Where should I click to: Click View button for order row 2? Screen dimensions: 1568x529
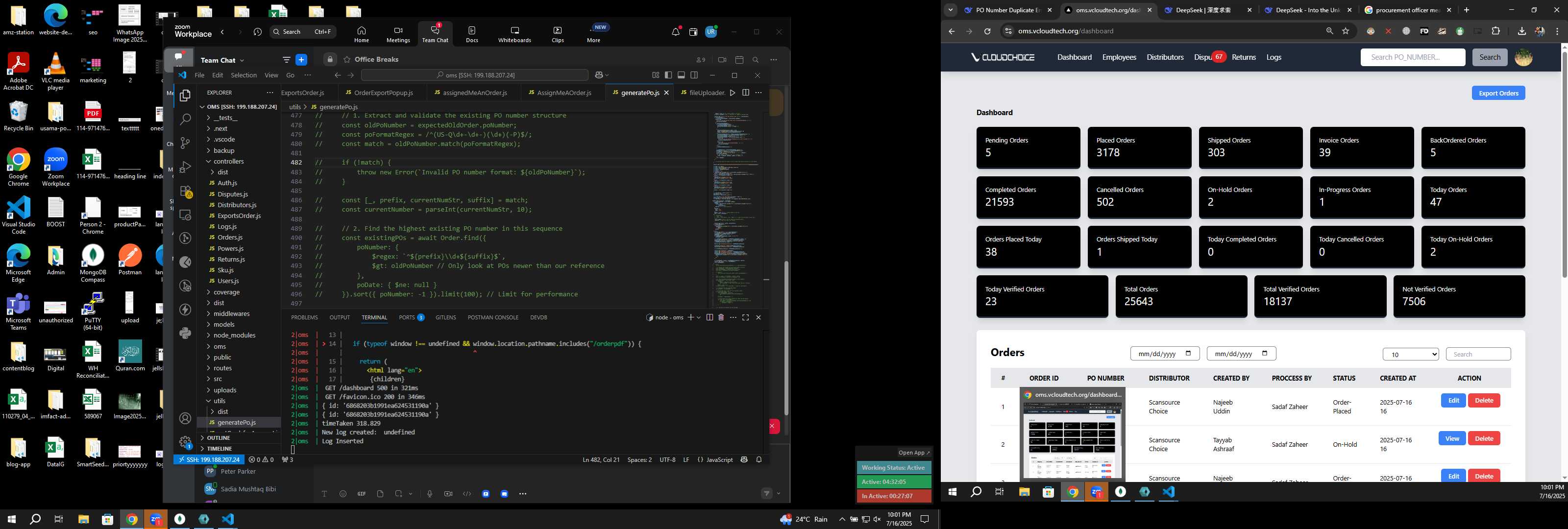1452,438
